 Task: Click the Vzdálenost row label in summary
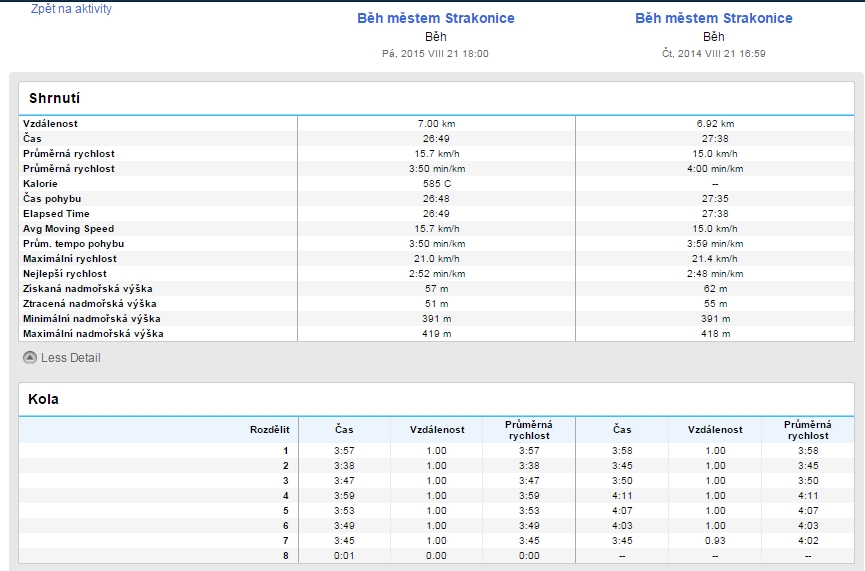pyautogui.click(x=50, y=124)
